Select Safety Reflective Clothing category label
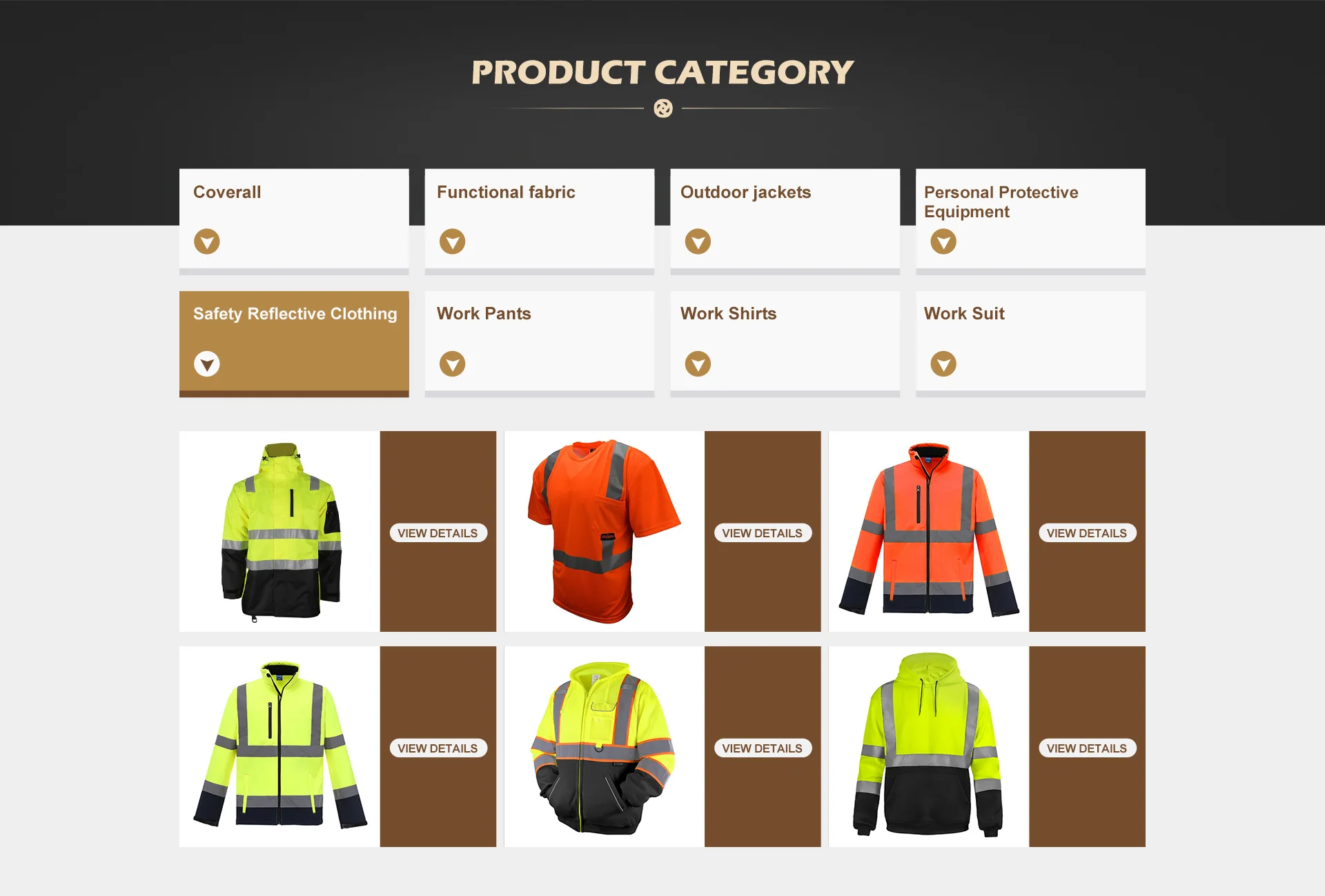This screenshot has height=896, width=1325. click(x=295, y=314)
